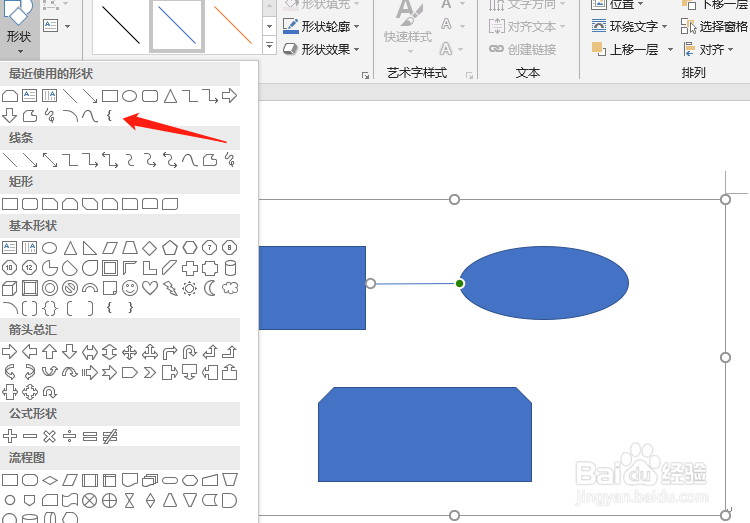Viewport: 750px width, 523px height.
Task: Choose the lightning bolt shape
Action: (x=170, y=288)
